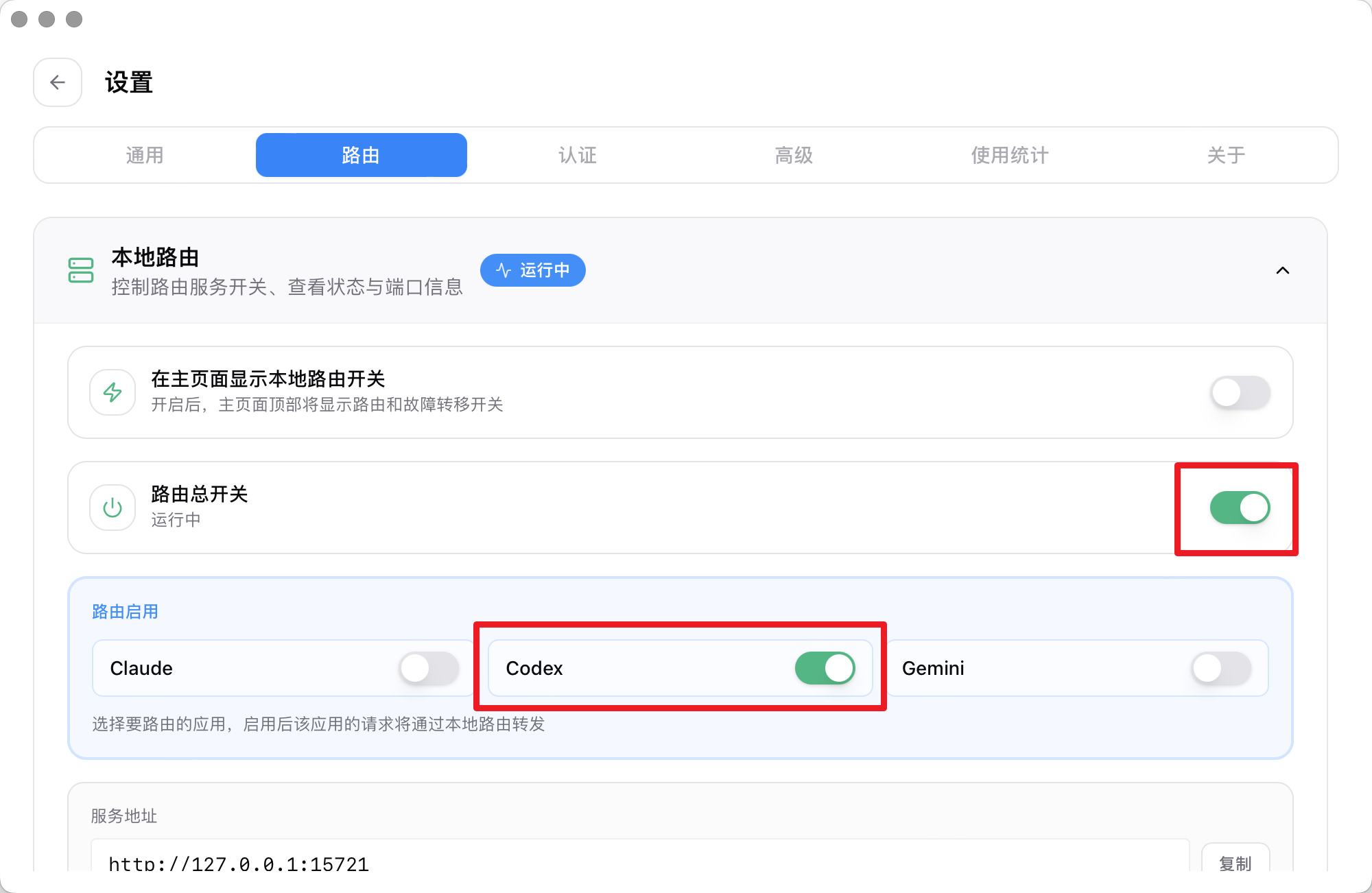Click the 路由总开关 title text
Viewport: 1372px width, 893px height.
[199, 494]
